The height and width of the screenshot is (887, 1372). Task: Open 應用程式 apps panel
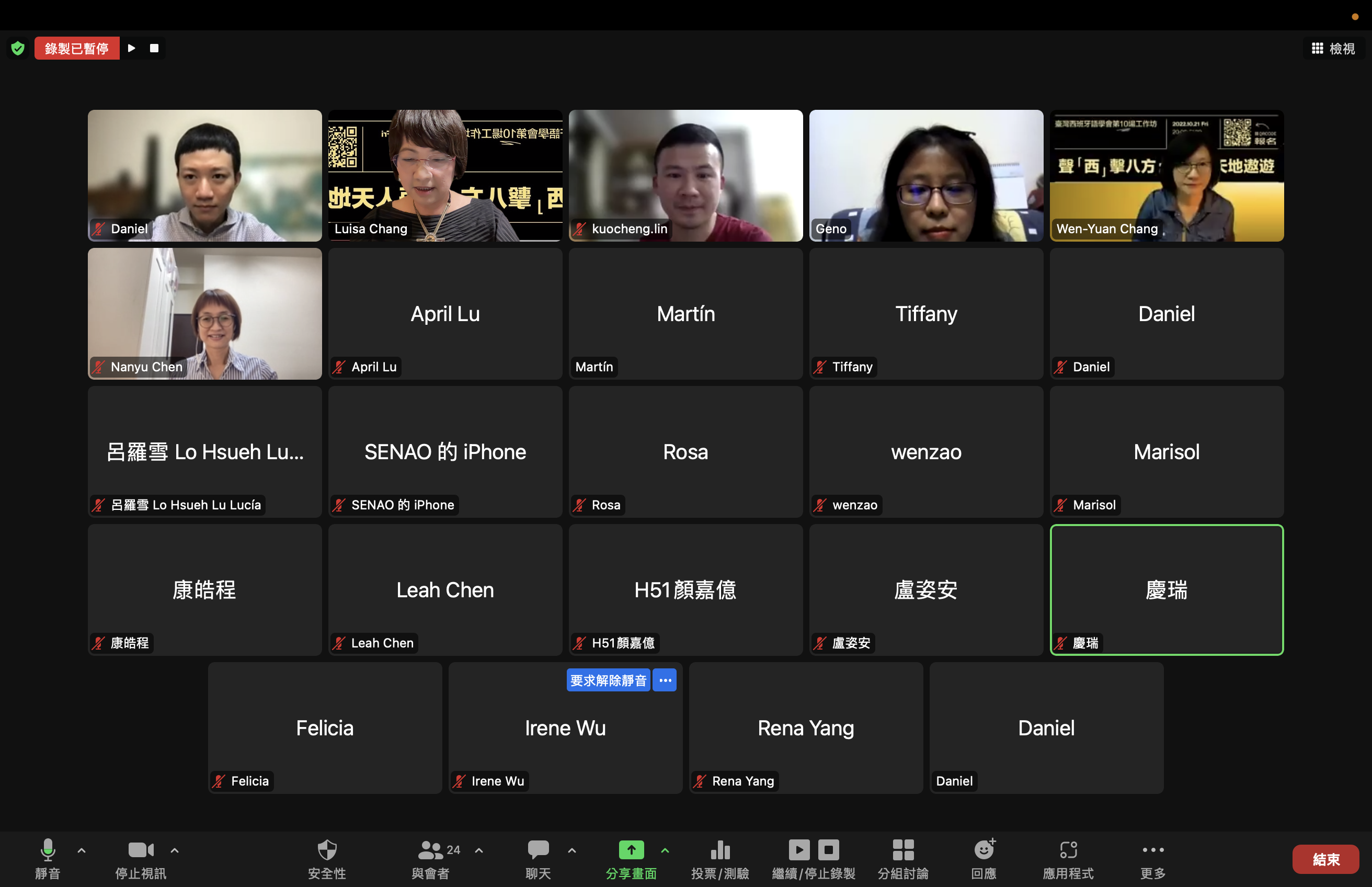pos(1068,859)
